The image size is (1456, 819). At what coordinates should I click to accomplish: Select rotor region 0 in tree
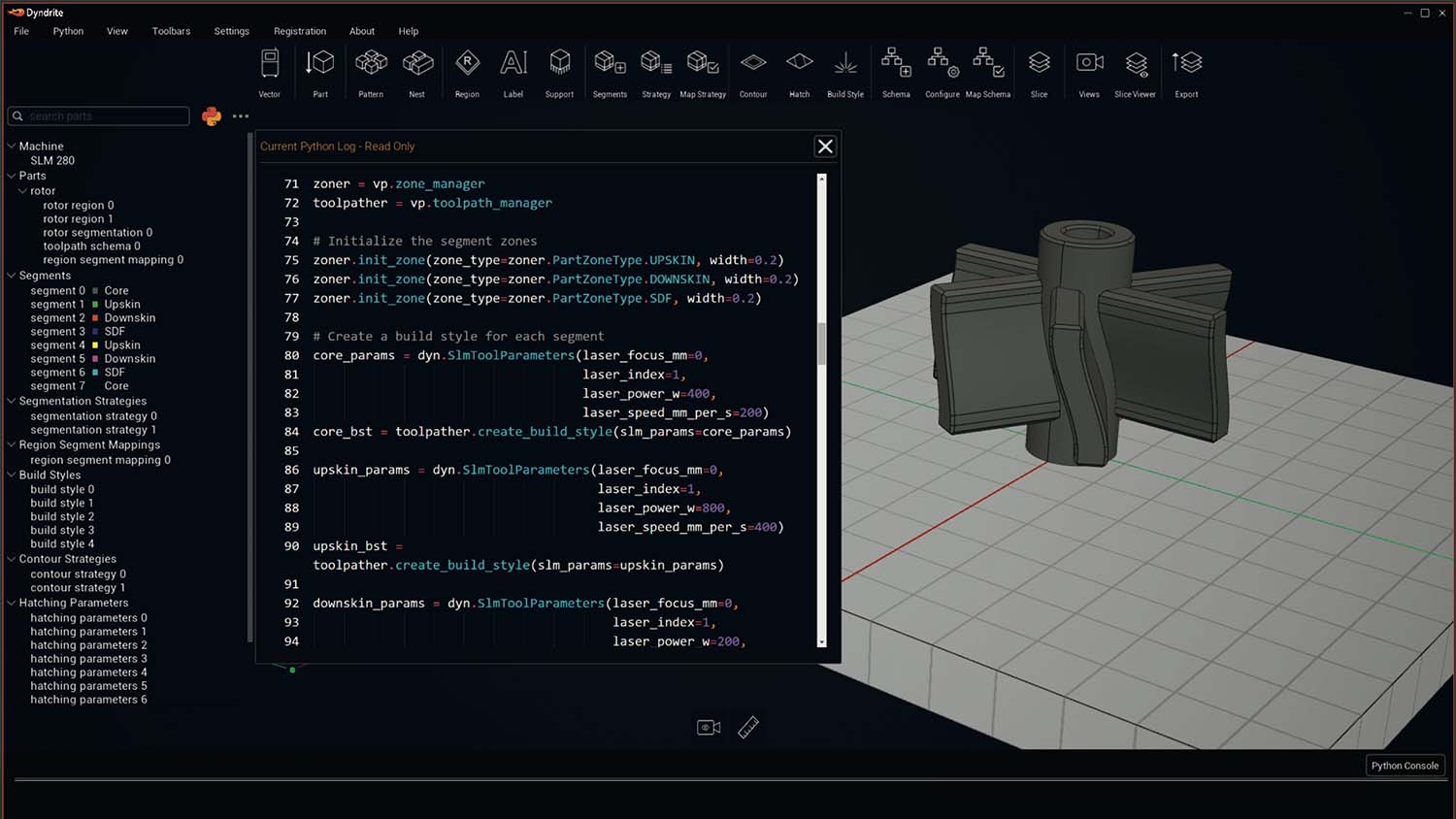click(x=78, y=206)
